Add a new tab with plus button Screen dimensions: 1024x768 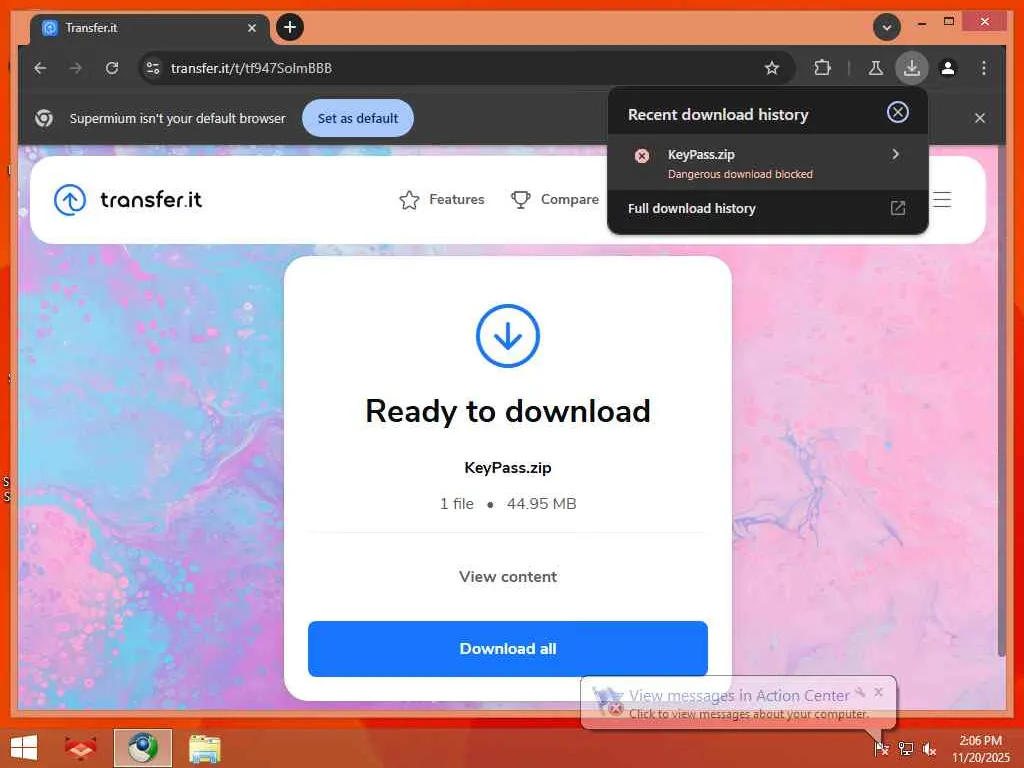pos(290,27)
